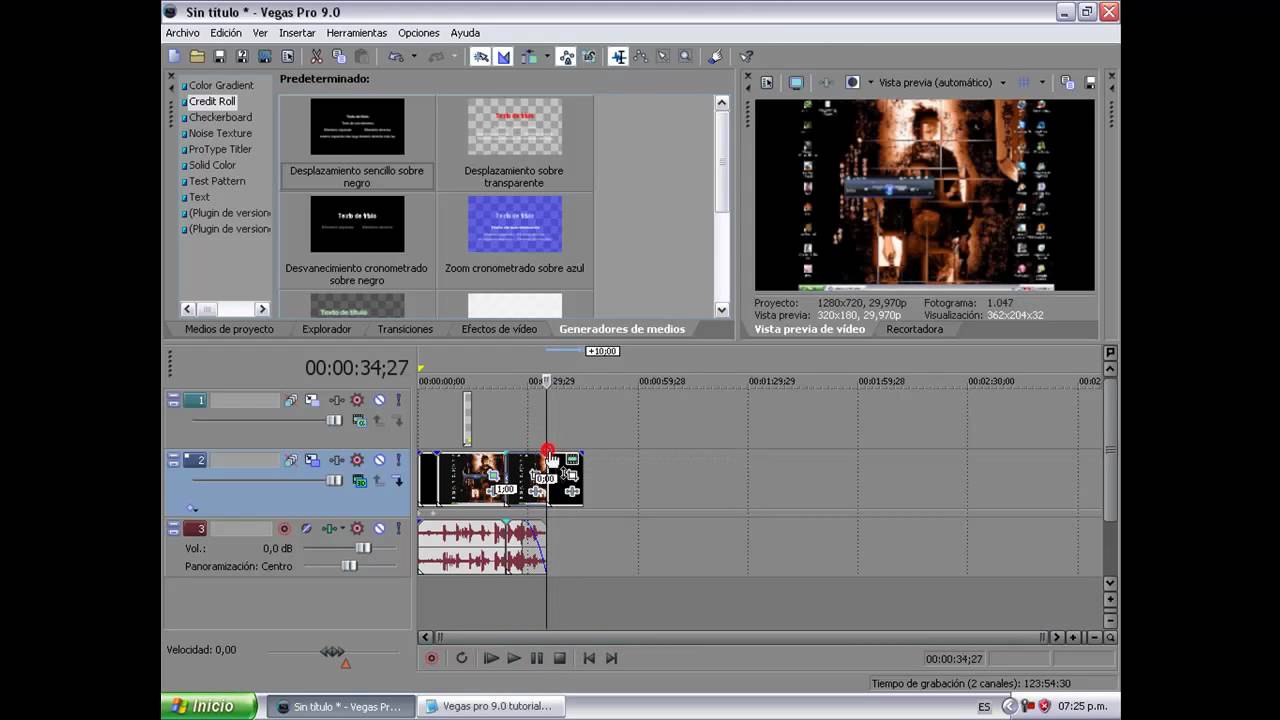Click the Undo arrow icon
This screenshot has width=1280, height=720.
pos(396,57)
